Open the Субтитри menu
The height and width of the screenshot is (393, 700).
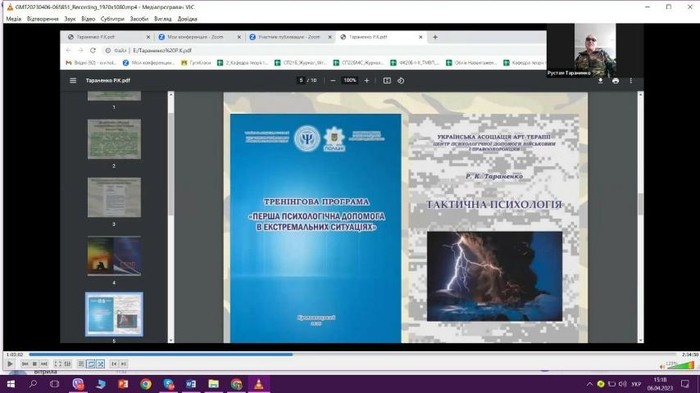click(x=112, y=19)
